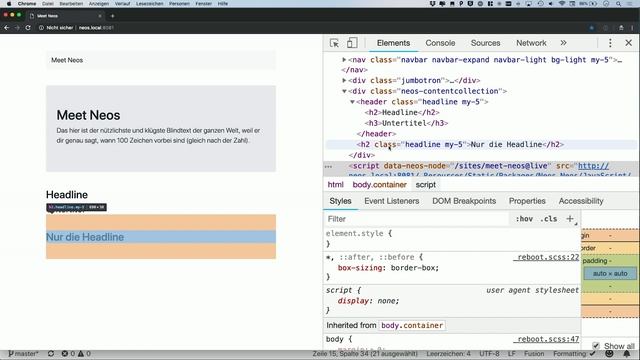This screenshot has width=640, height=360.
Task: Close the DevTools panel
Action: (629, 43)
